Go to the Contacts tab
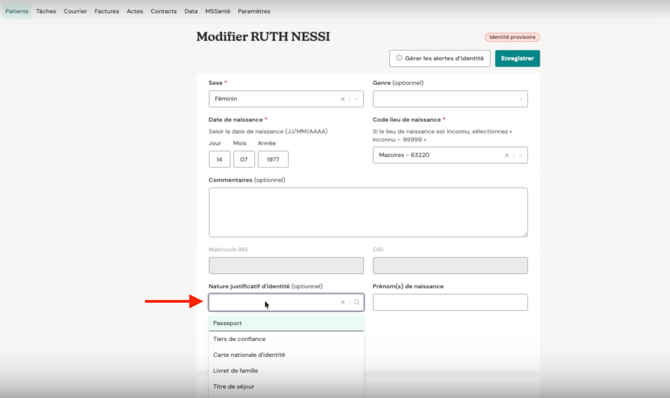 [x=163, y=11]
